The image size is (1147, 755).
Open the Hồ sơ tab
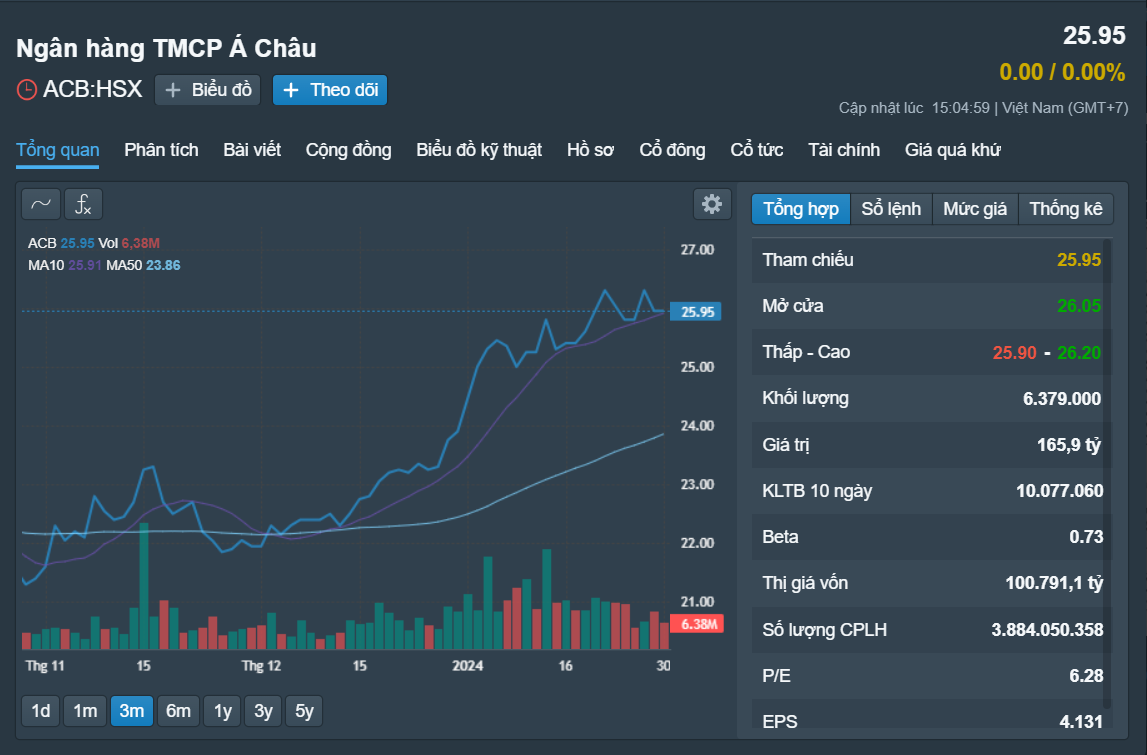pyautogui.click(x=590, y=150)
